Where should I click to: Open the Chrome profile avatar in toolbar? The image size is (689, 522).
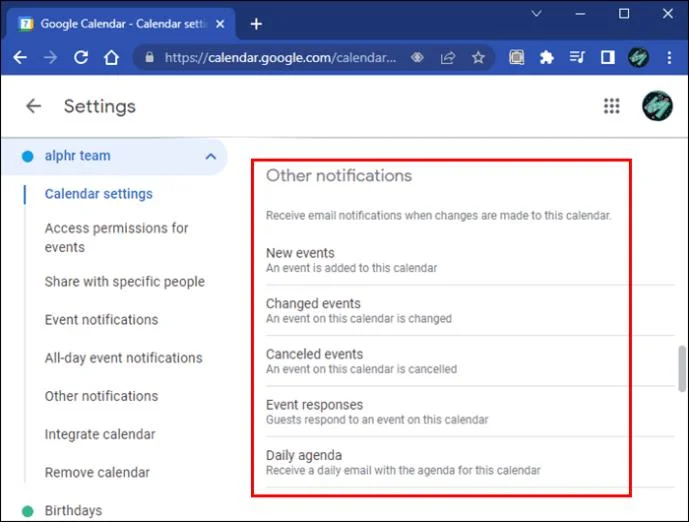pyautogui.click(x=638, y=57)
